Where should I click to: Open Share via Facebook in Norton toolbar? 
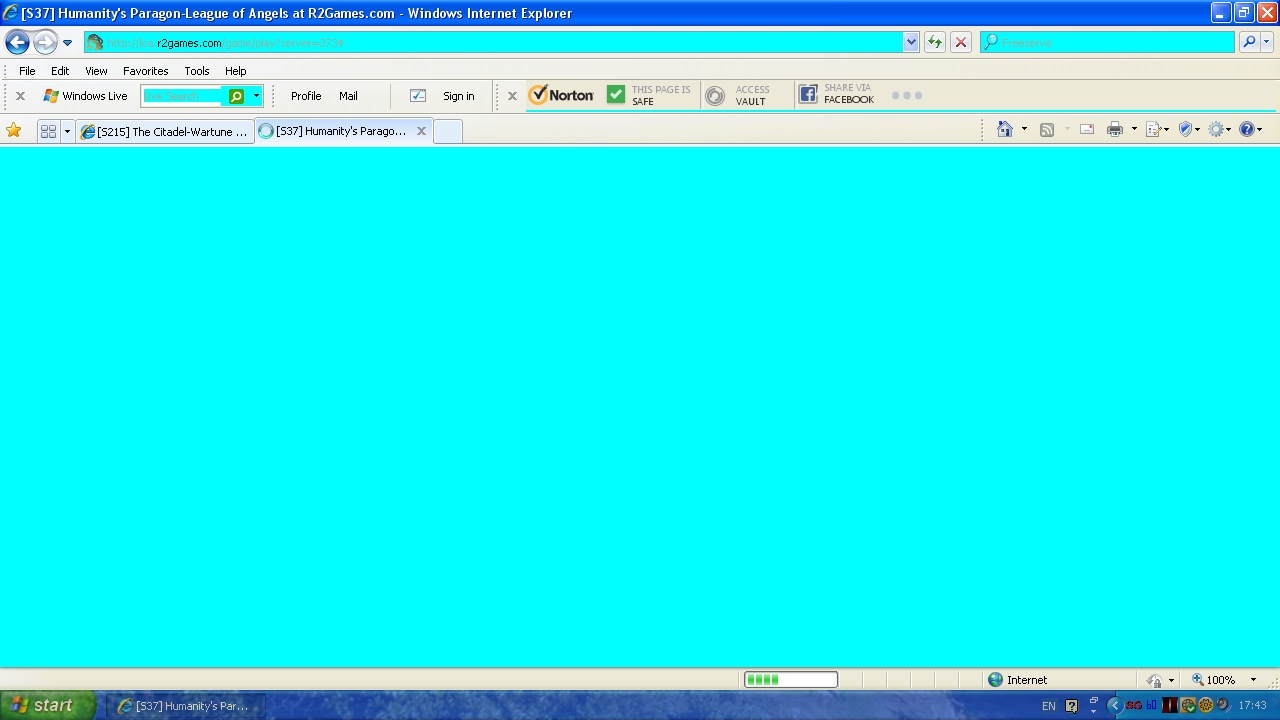[836, 95]
